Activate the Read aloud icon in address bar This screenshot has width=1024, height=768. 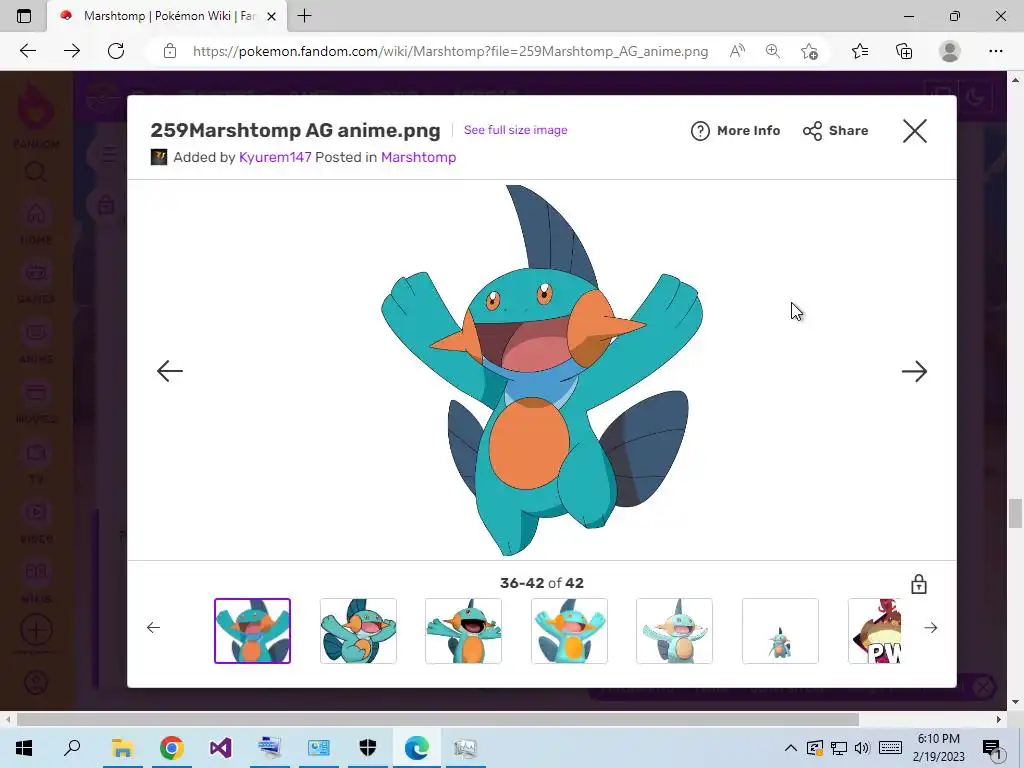(737, 51)
